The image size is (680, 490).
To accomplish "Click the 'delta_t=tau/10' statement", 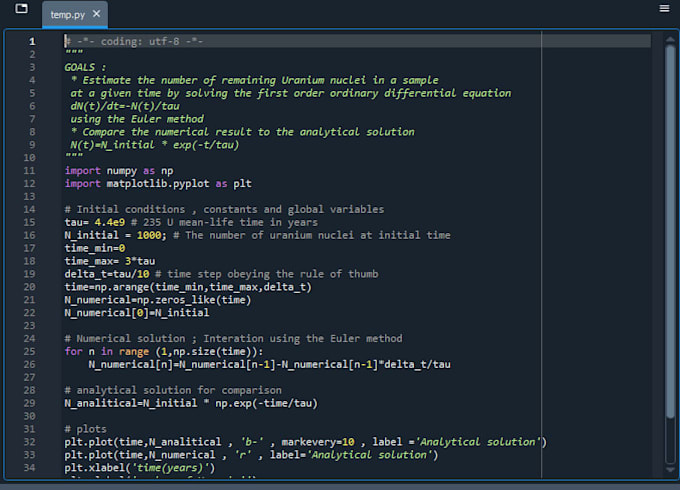I will [x=107, y=274].
